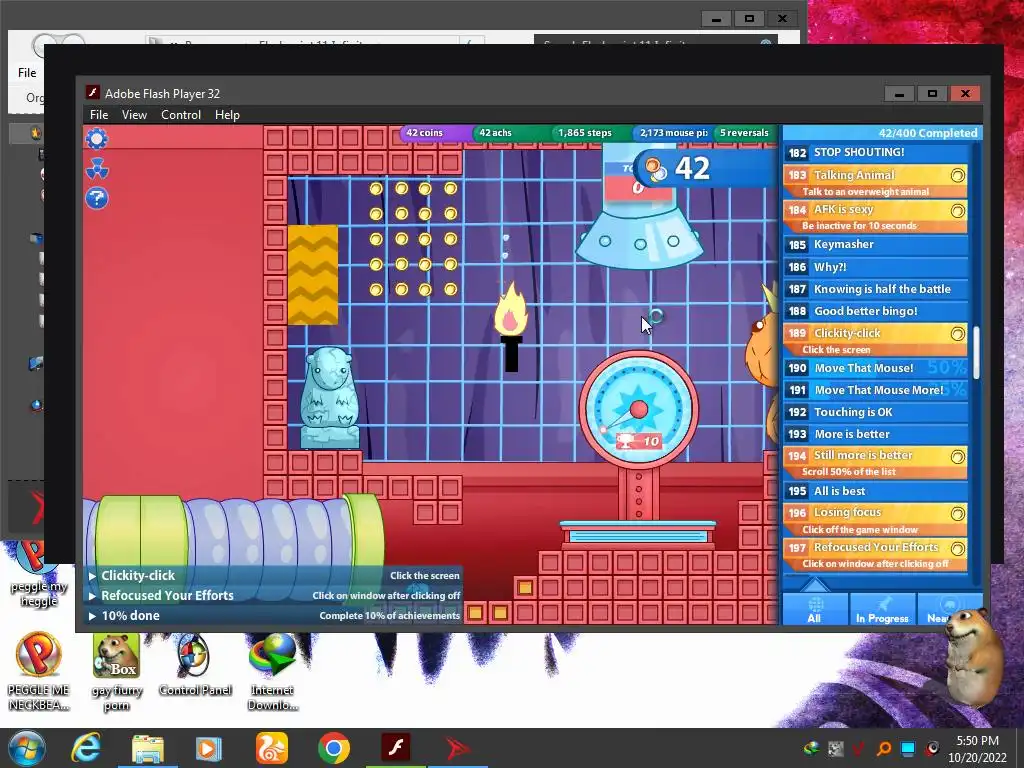Open the Help menu

(227, 115)
